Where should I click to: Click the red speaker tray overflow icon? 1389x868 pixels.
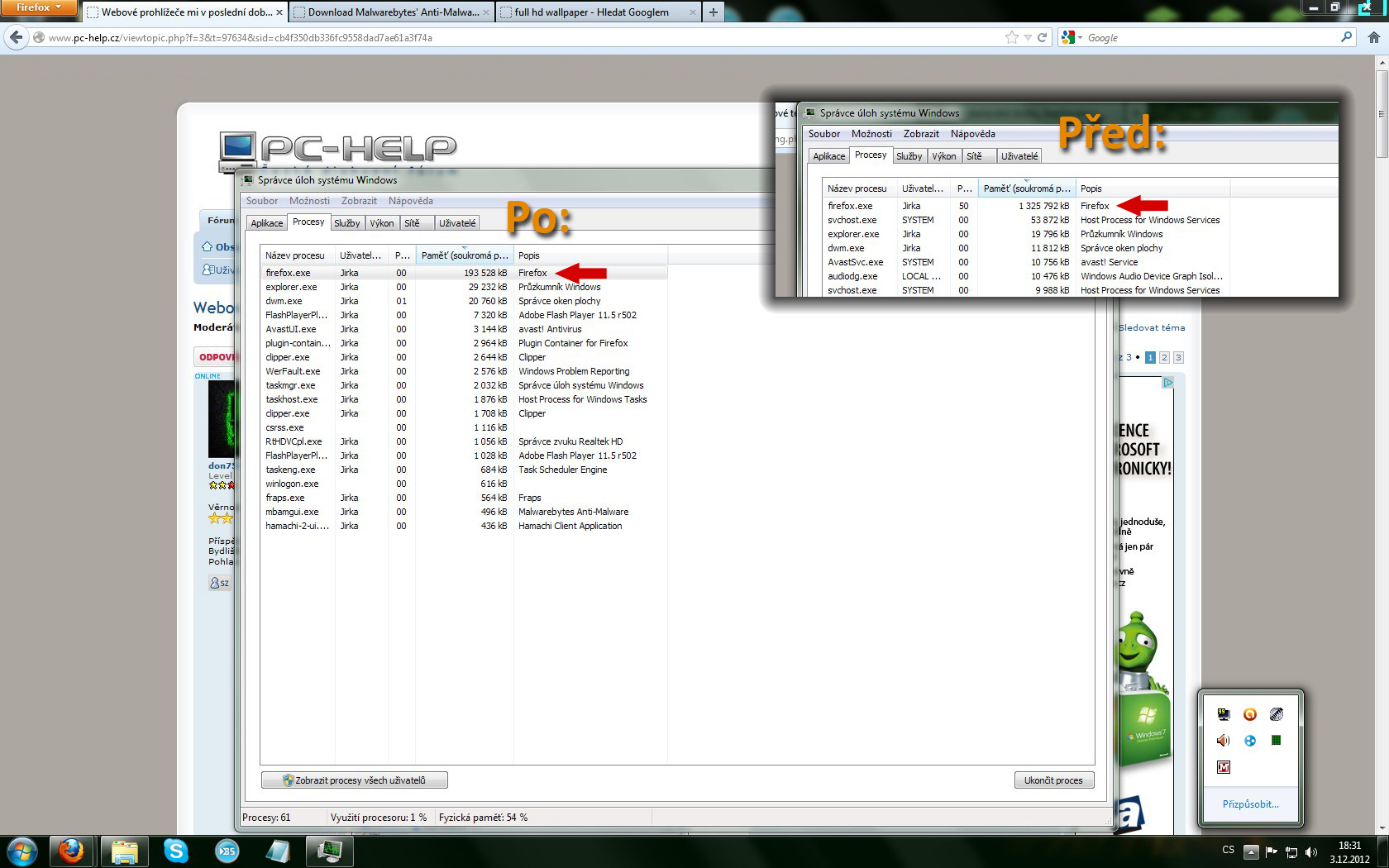[x=1224, y=741]
